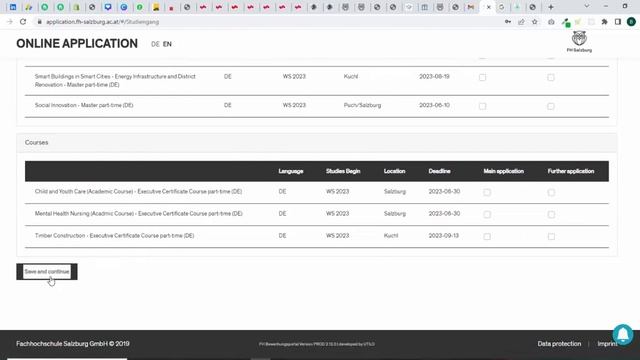Click the Save and continue button
The image size is (640, 360).
point(47,271)
